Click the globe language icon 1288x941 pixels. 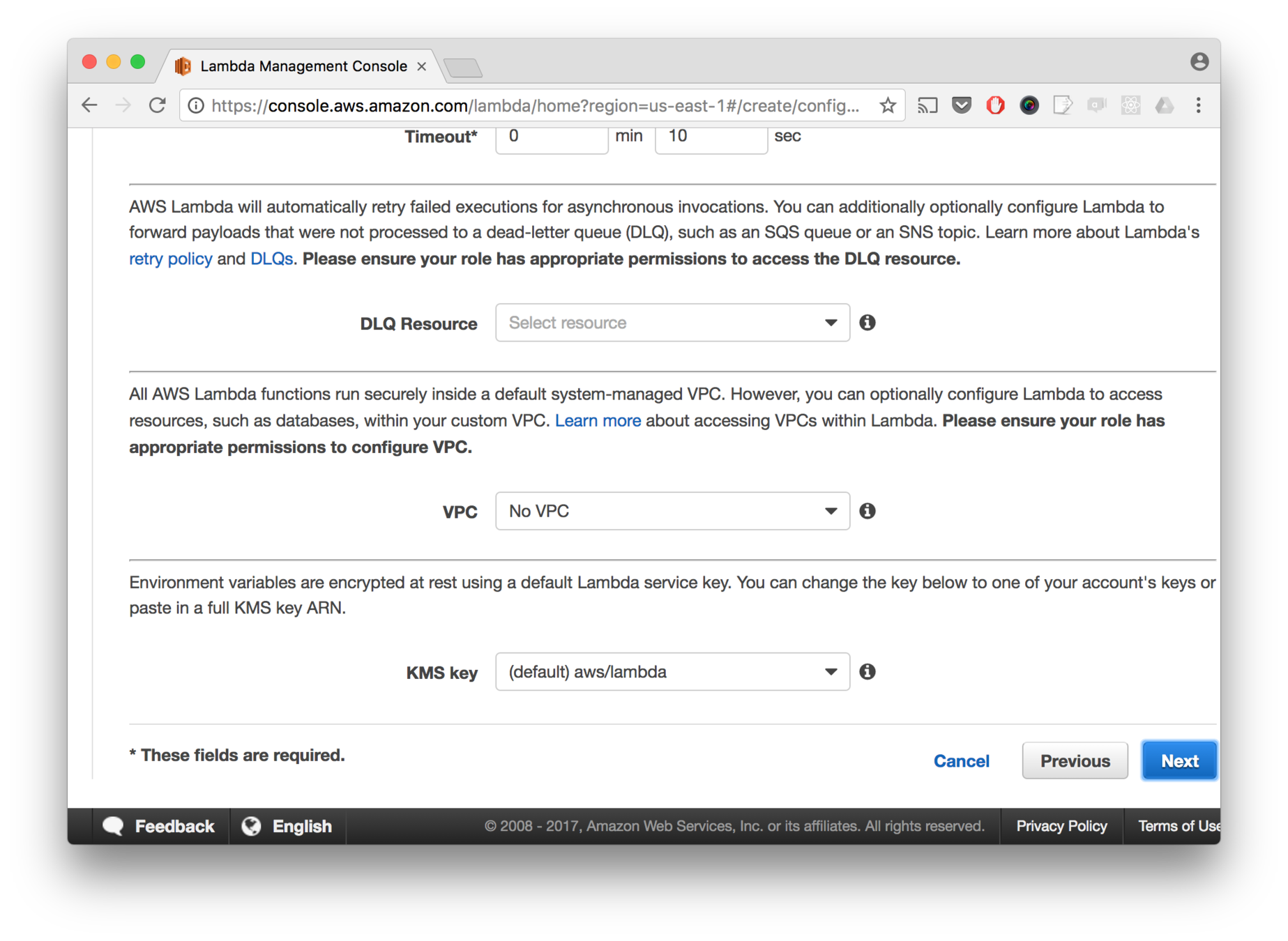click(x=251, y=826)
